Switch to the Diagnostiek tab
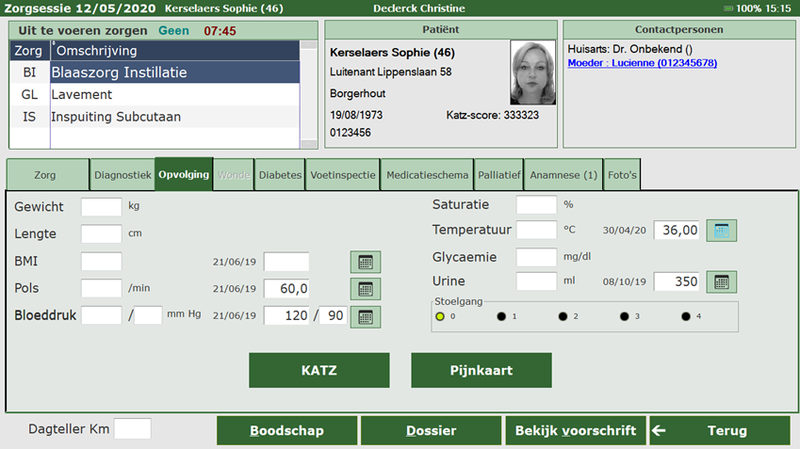Screen dimensions: 800x449 coord(122,175)
